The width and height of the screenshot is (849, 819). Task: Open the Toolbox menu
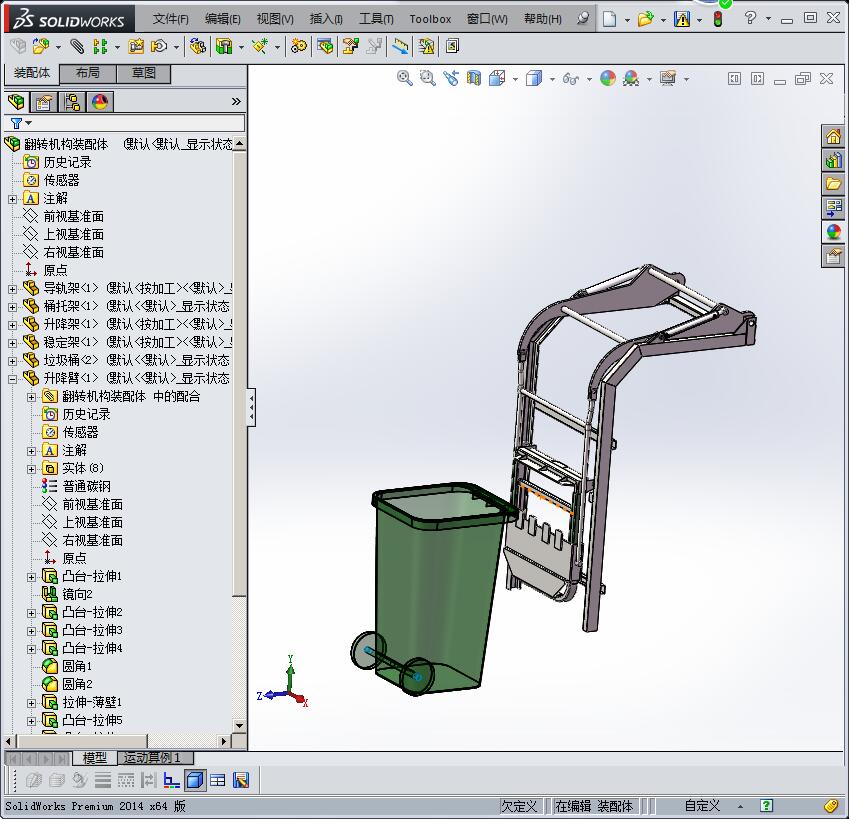click(430, 19)
